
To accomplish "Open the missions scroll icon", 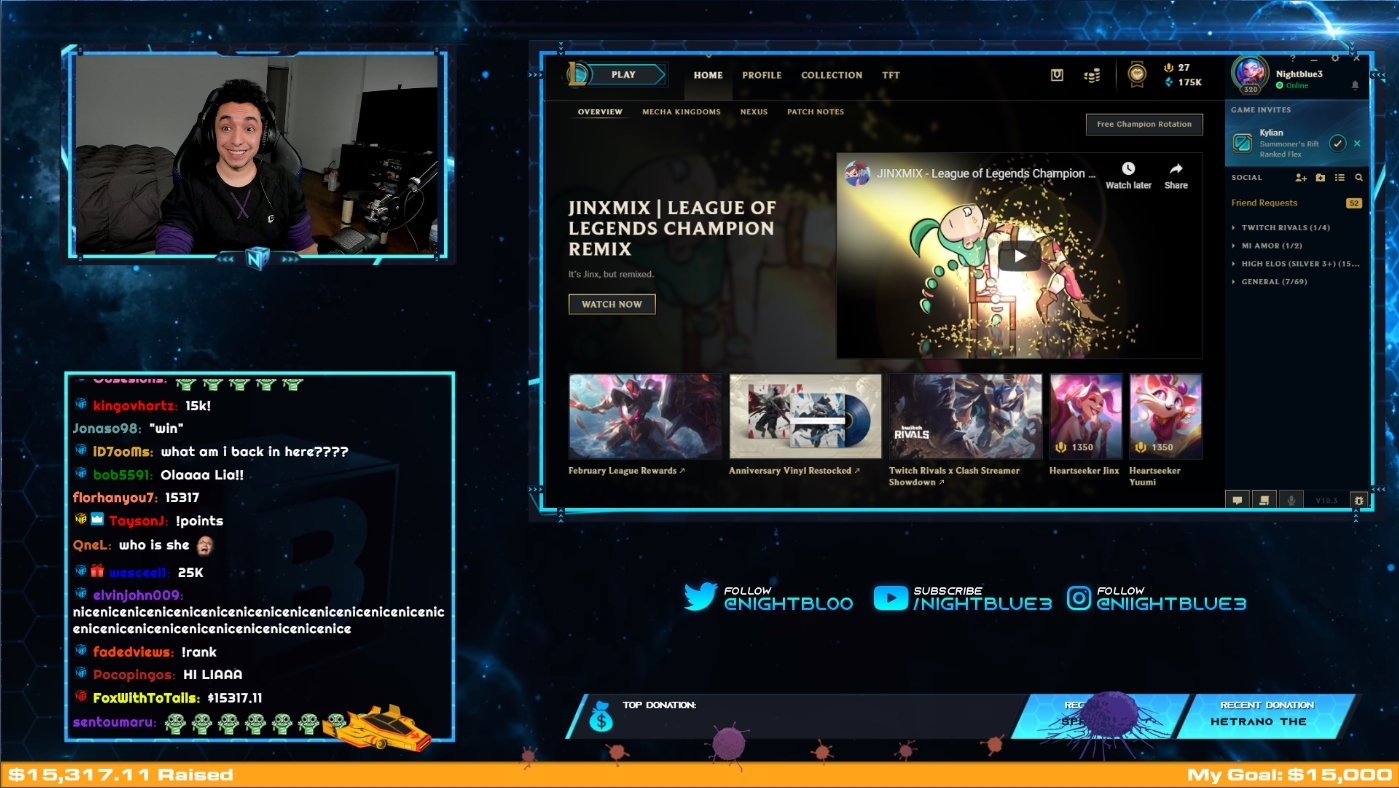I will click(x=1264, y=500).
